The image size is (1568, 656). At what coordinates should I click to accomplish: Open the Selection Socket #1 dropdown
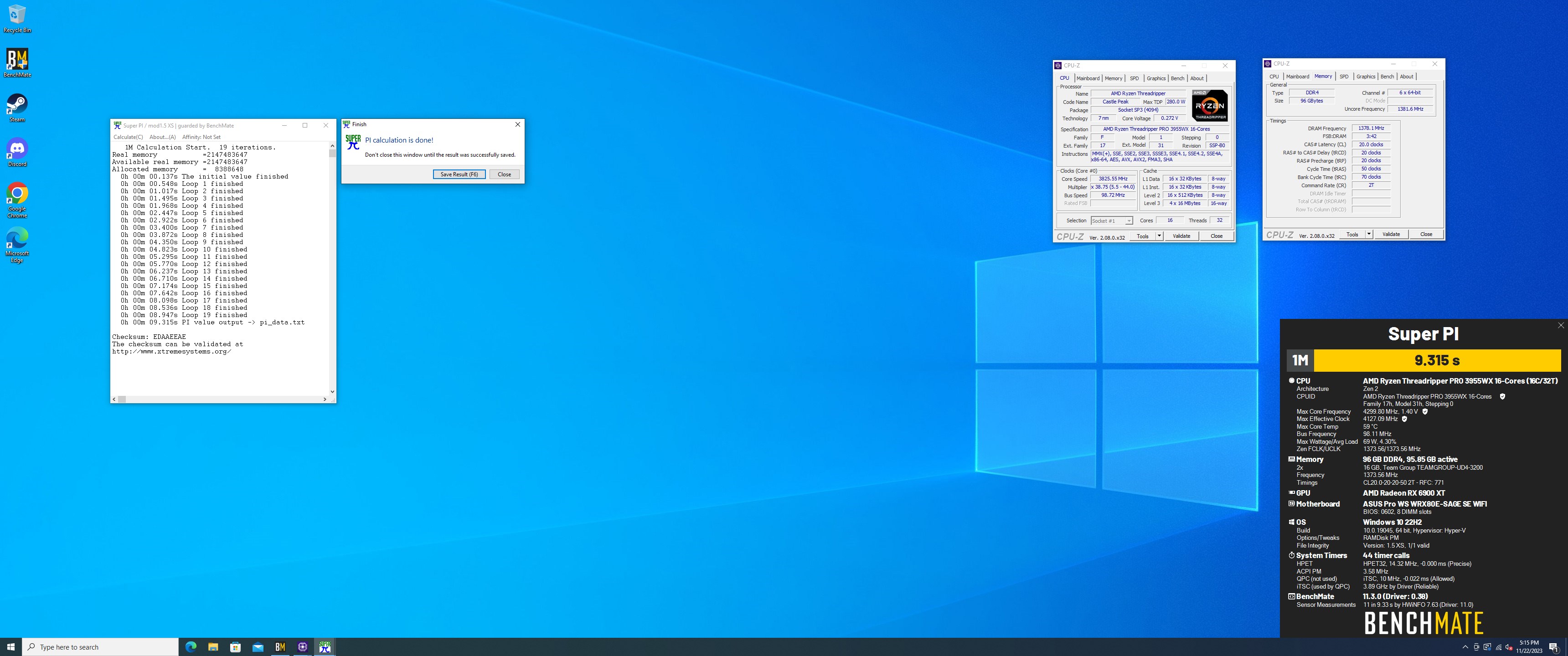[x=1111, y=220]
